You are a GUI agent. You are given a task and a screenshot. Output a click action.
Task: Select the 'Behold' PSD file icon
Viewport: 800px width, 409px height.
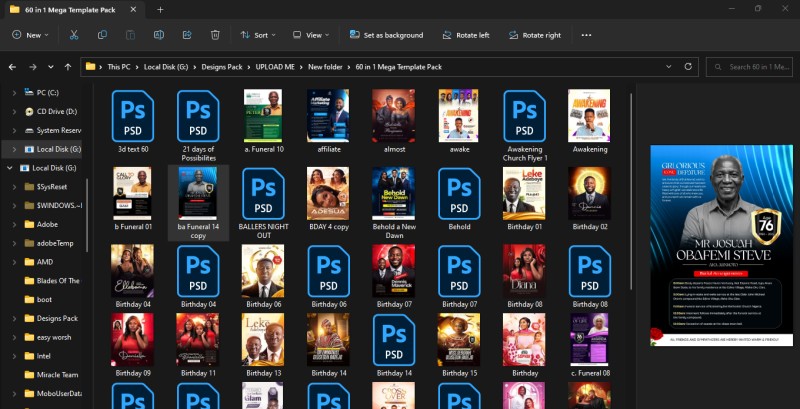[x=459, y=193]
